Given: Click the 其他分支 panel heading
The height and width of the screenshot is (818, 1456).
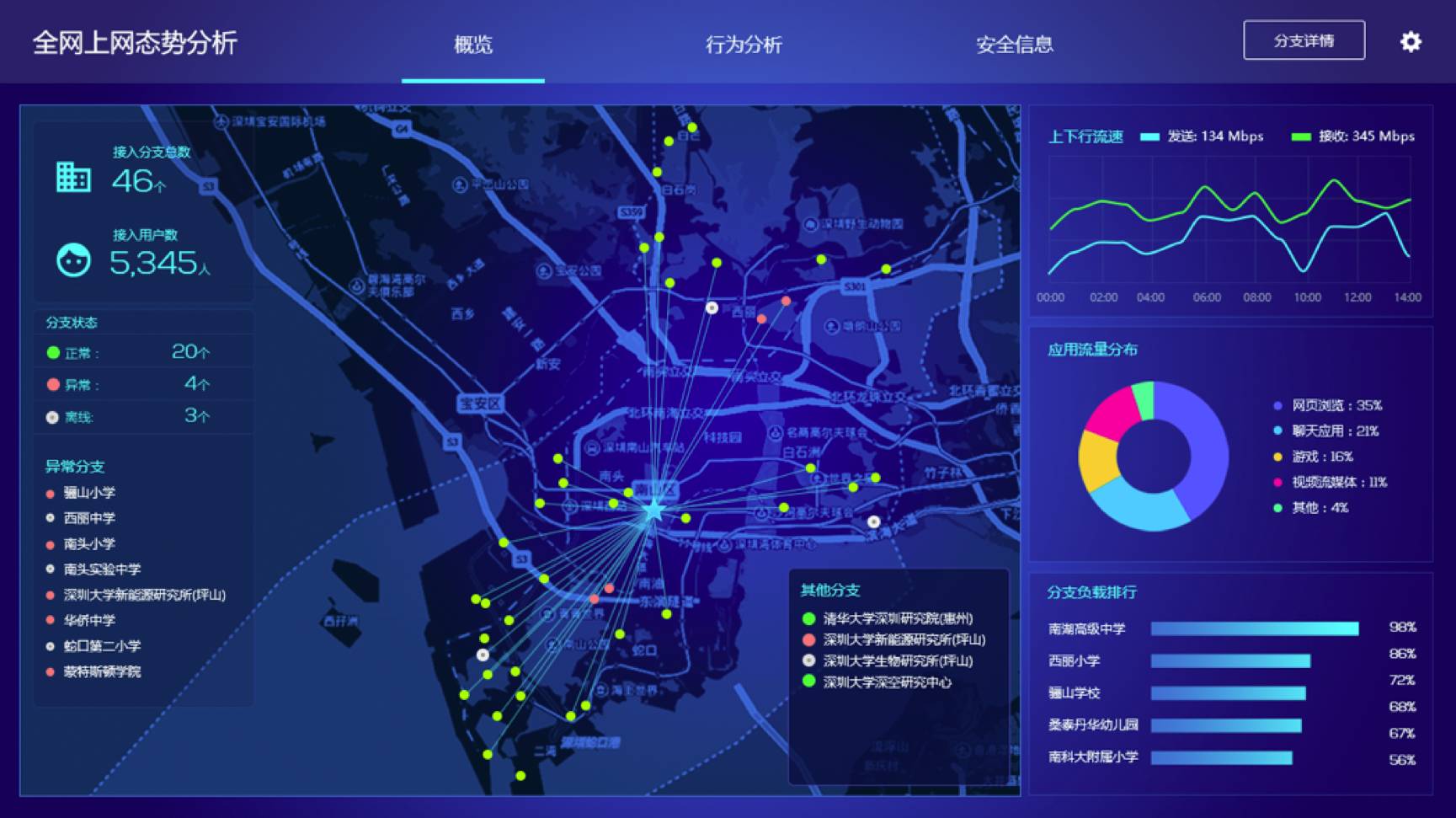Looking at the screenshot, I should pos(830,591).
